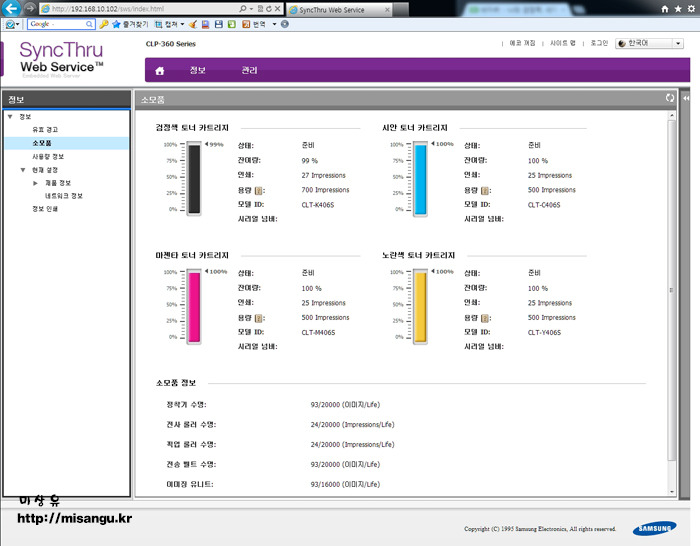Collapse panel with double-arrow icon at right

pyautogui.click(x=686, y=98)
